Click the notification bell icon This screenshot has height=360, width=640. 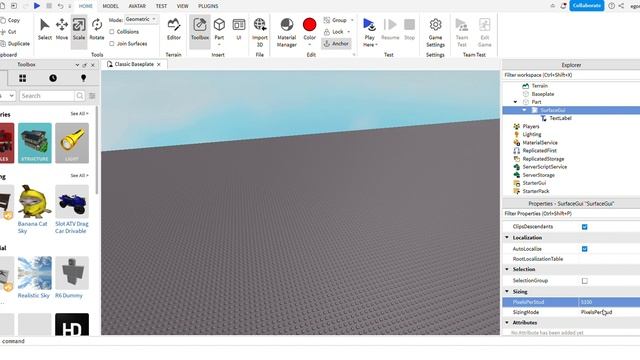[563, 6]
